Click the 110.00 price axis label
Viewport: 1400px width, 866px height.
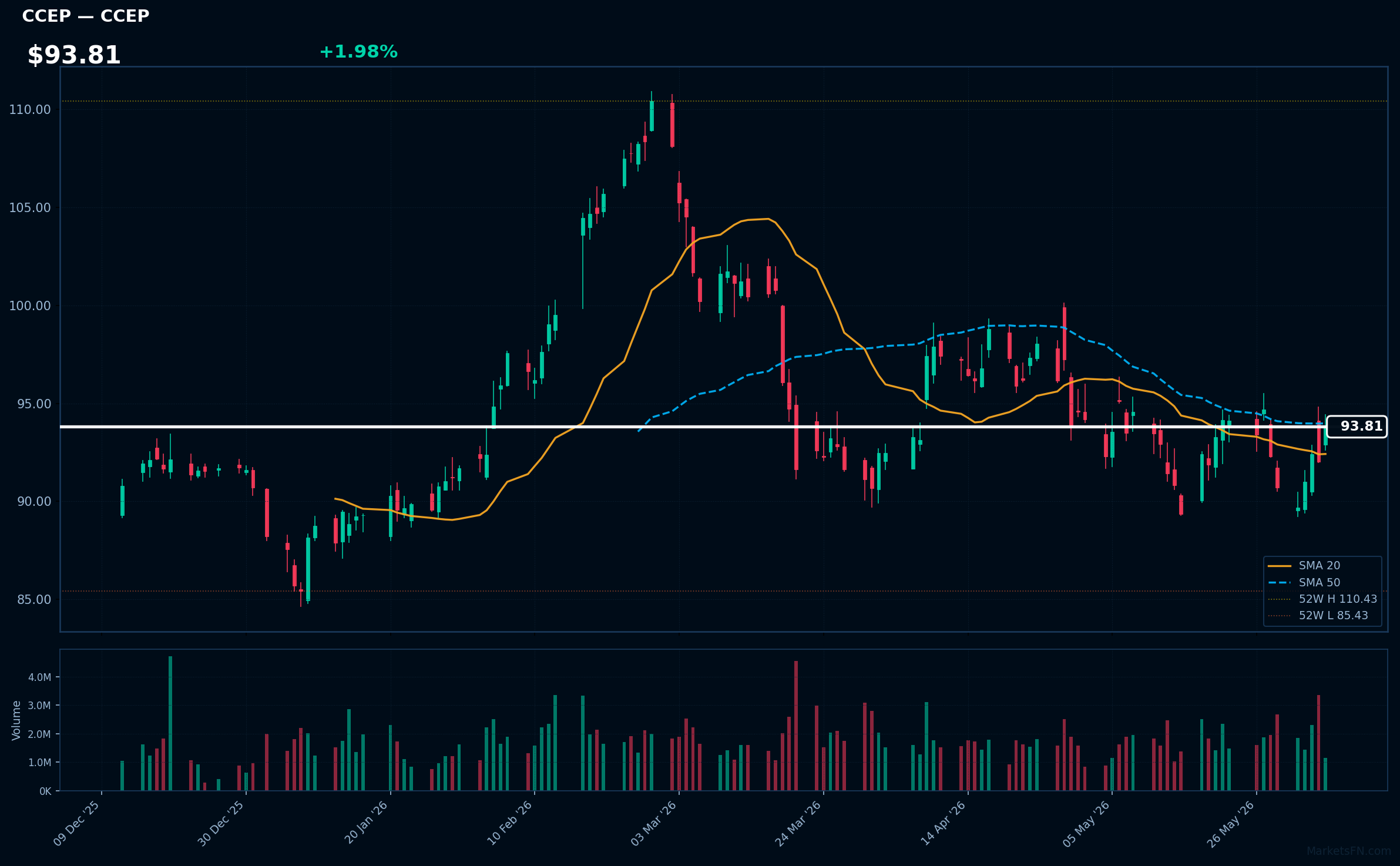(x=30, y=110)
